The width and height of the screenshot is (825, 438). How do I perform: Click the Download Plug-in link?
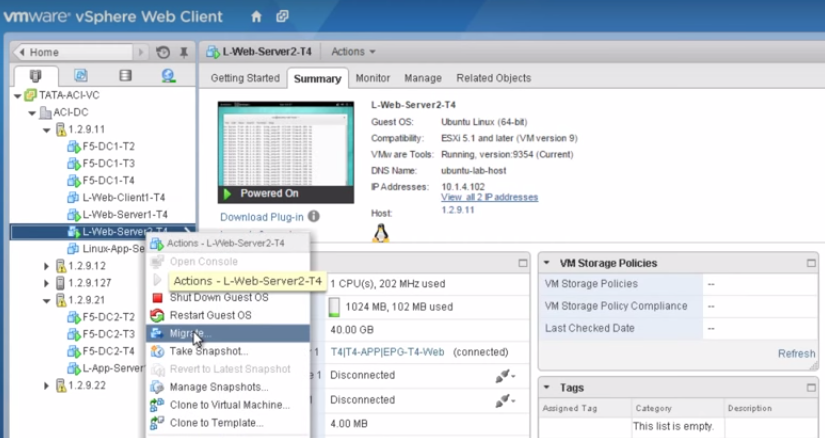click(x=261, y=217)
